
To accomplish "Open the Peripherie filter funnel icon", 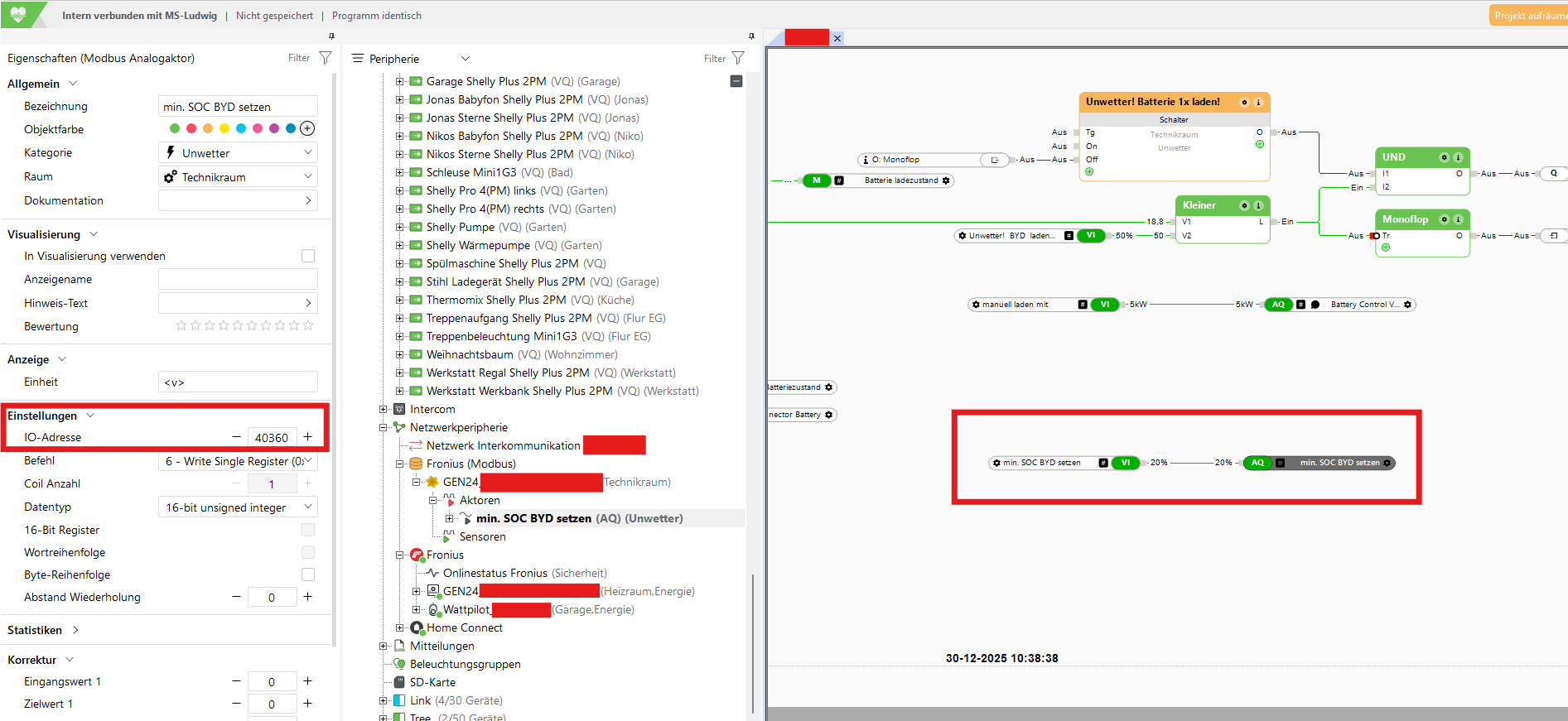I will (738, 58).
